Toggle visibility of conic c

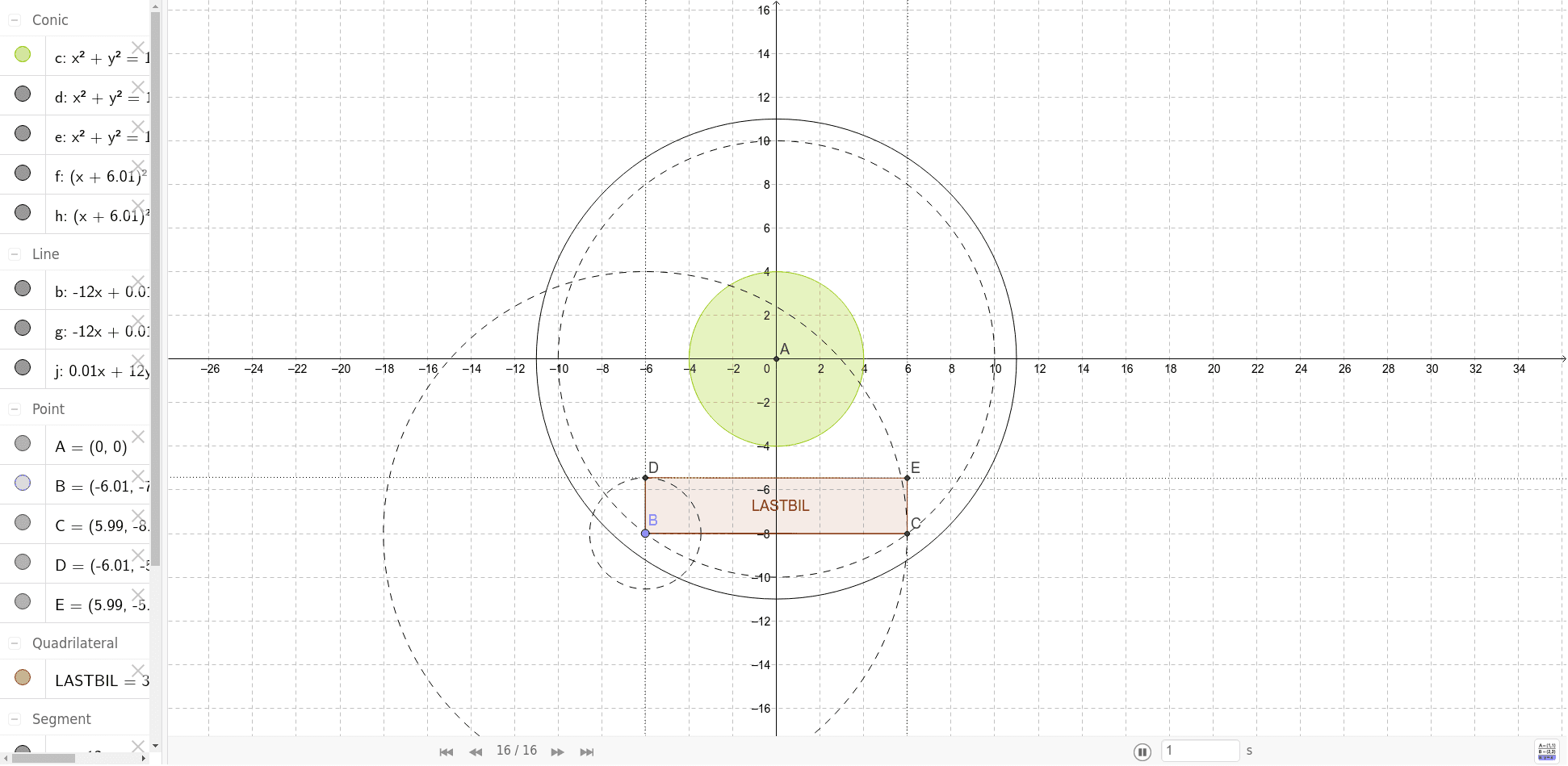[23, 54]
